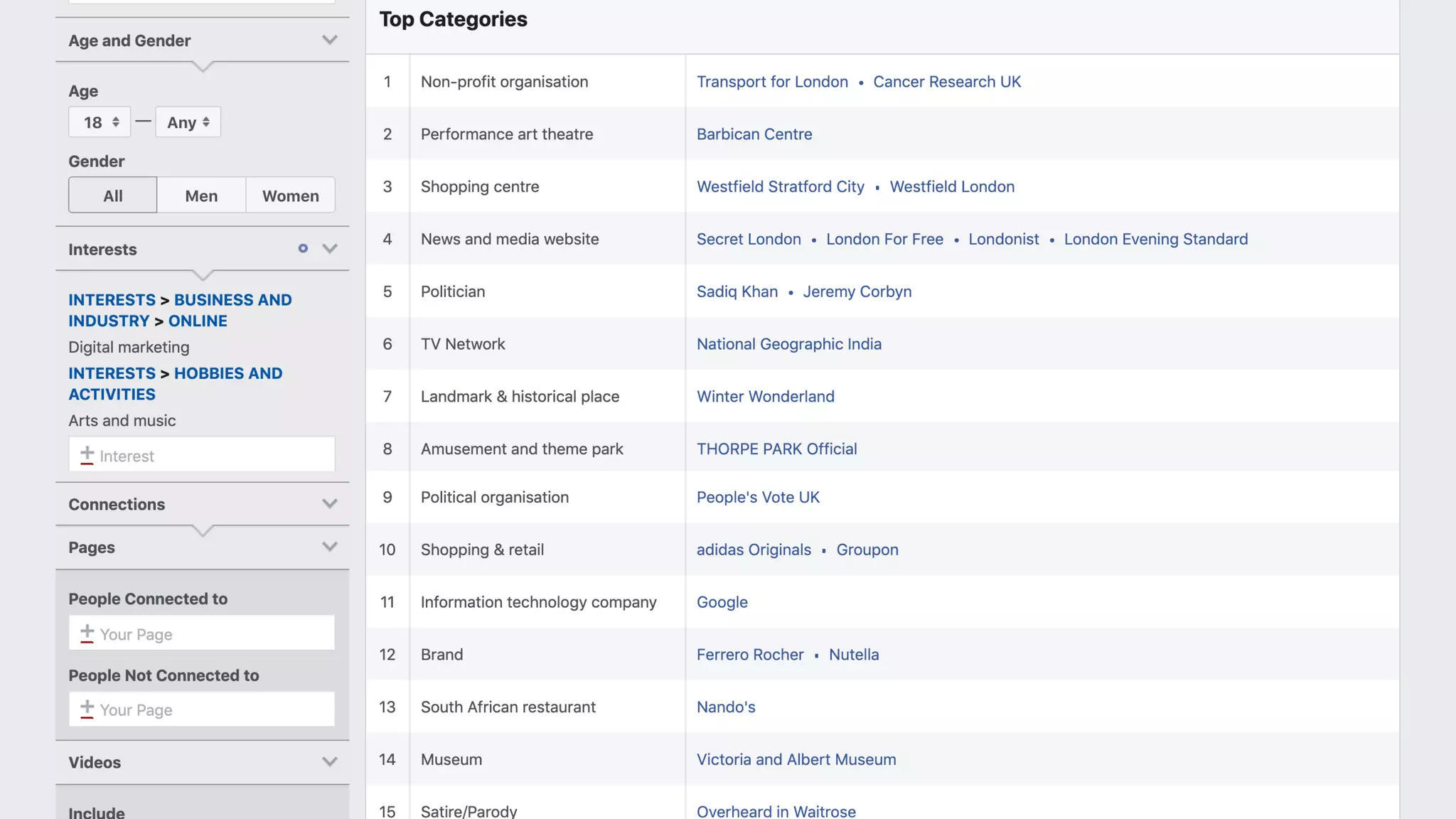1456x819 pixels.
Task: Click the Interest input field
Action: coord(213,456)
